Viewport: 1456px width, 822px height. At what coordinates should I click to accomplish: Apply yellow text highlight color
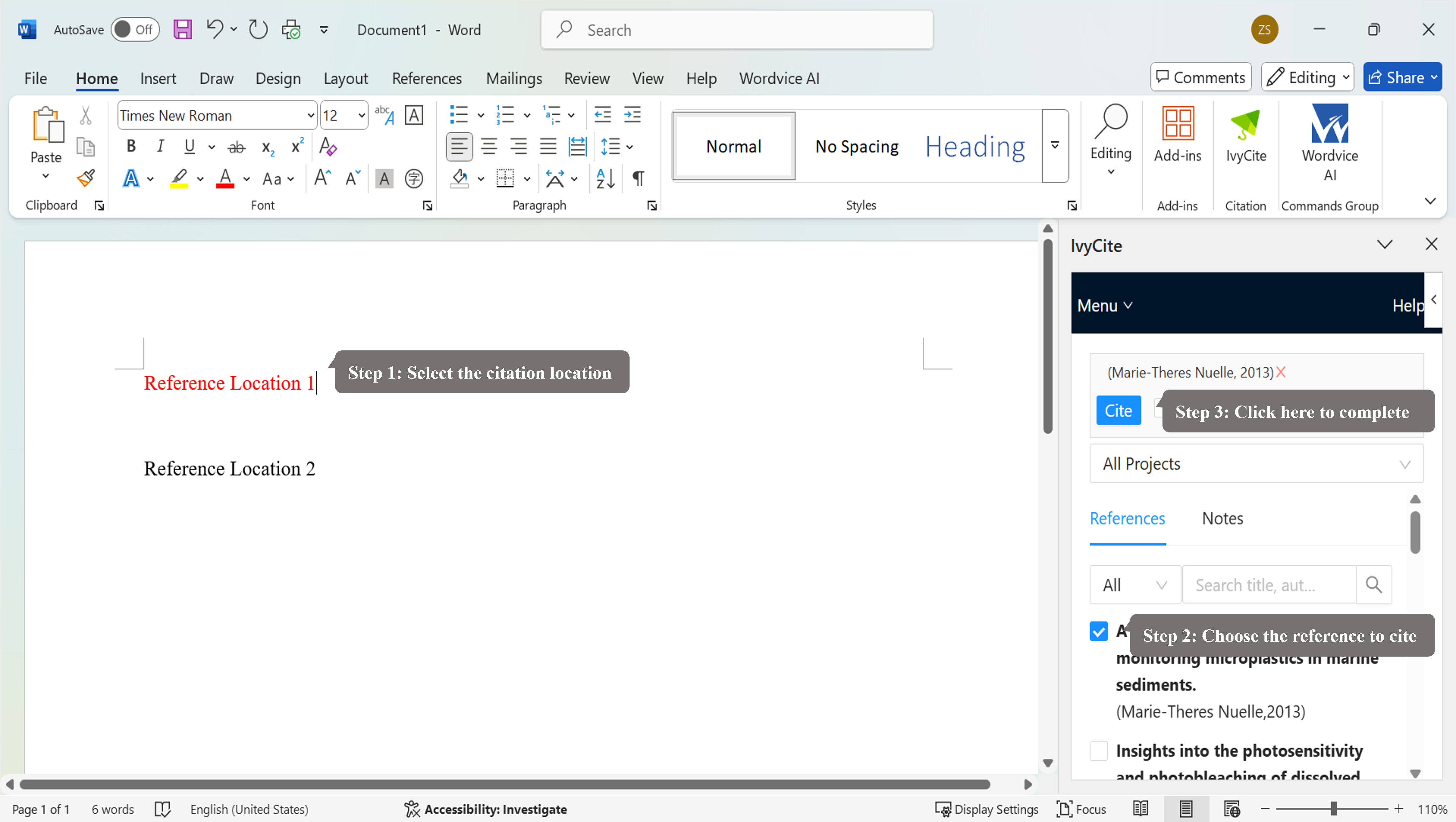click(179, 179)
